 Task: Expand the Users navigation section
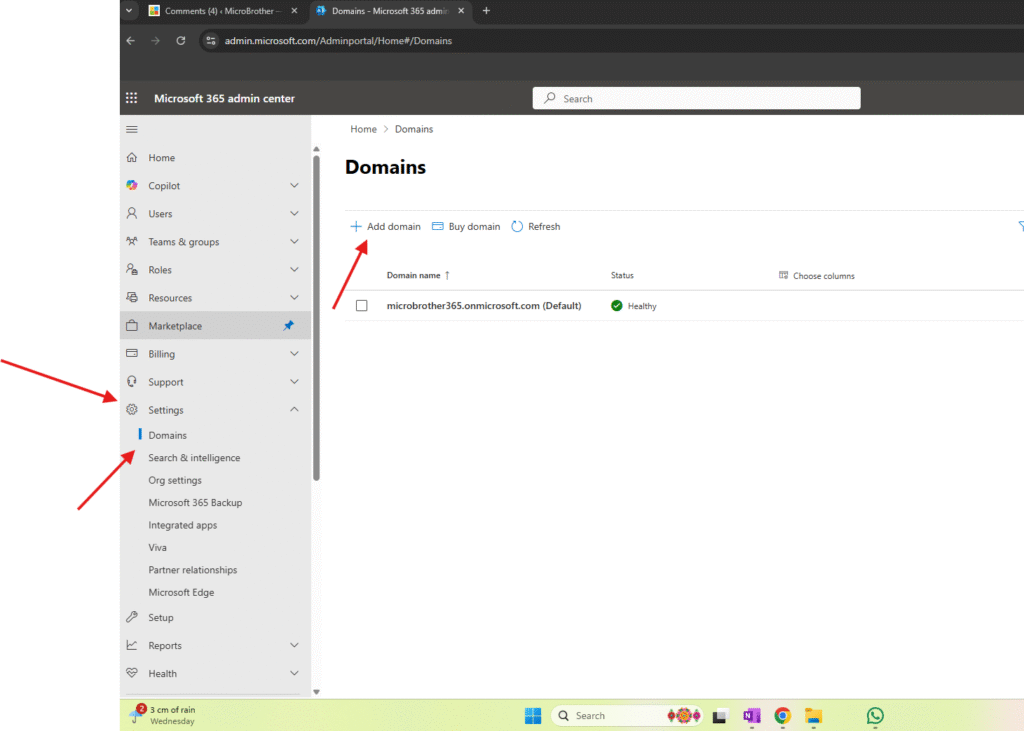tap(294, 214)
